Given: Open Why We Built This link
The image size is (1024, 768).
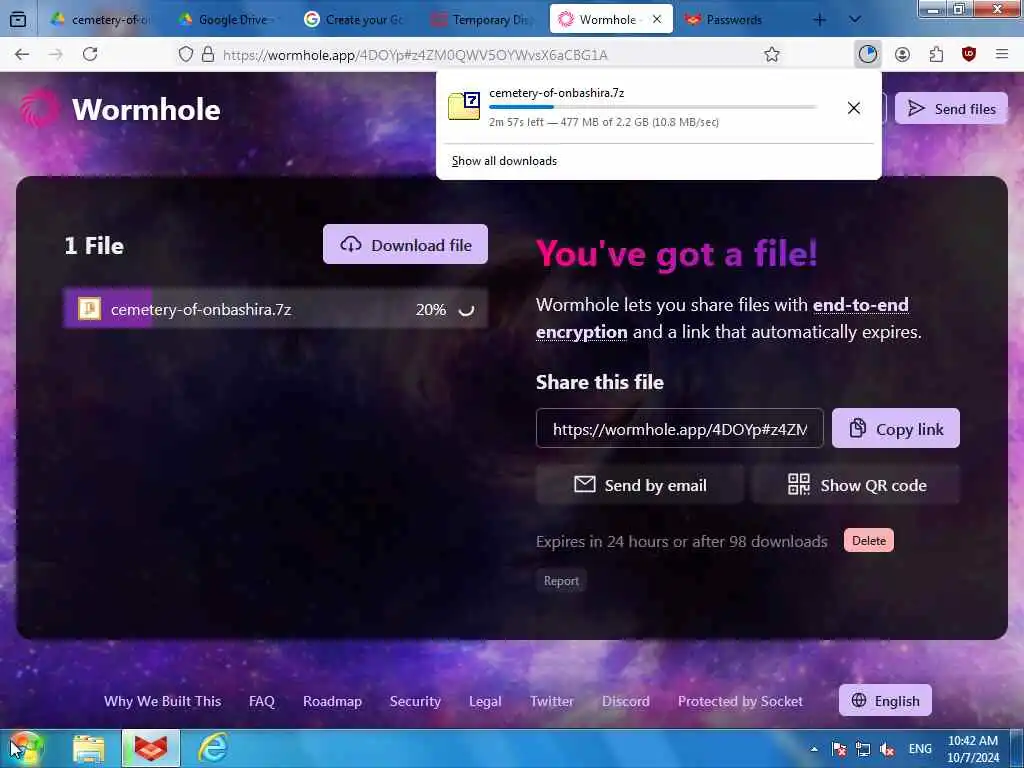Looking at the screenshot, I should click(163, 701).
